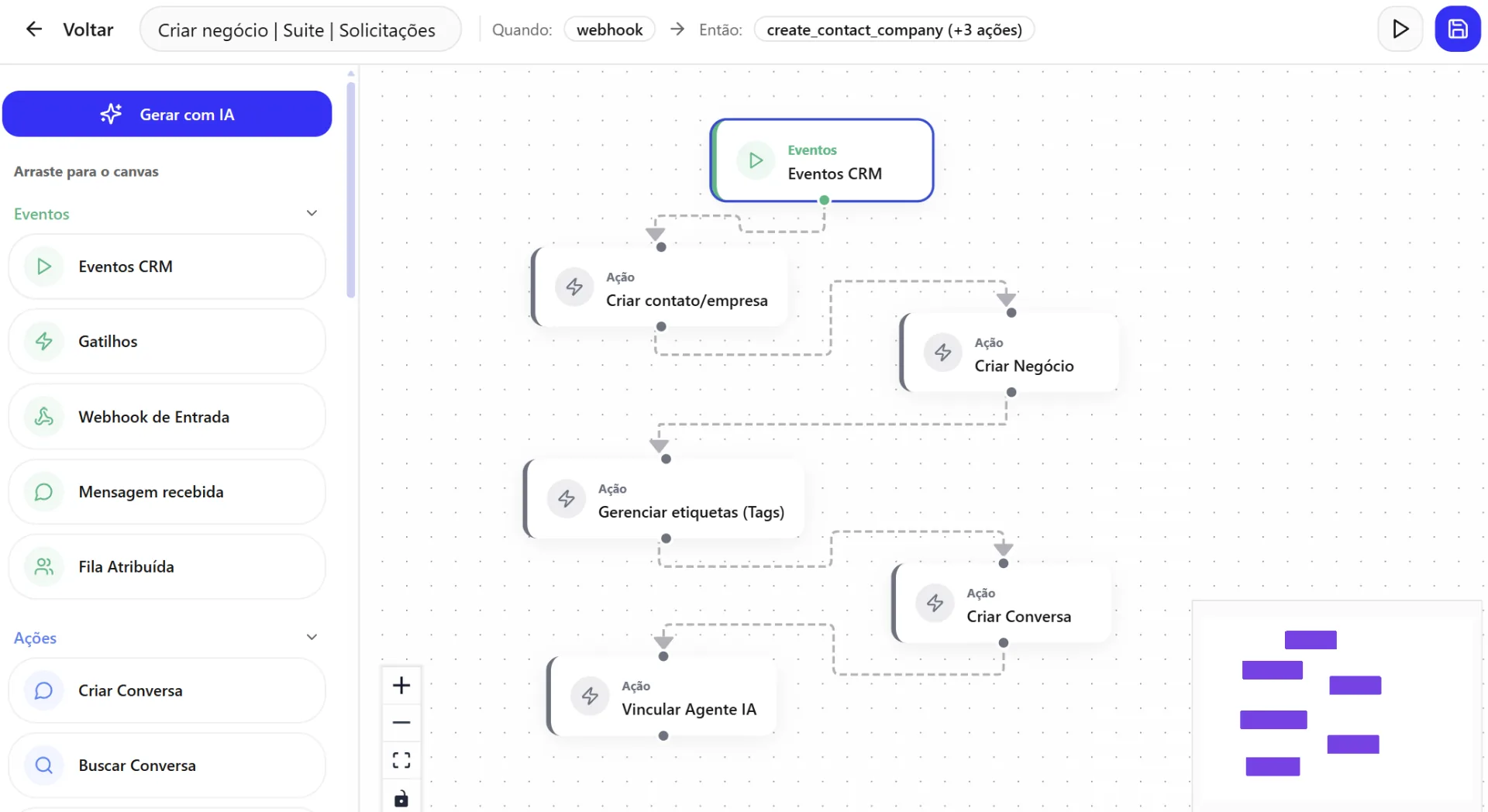Select the Gerenciar etiquetas (Tags) node title
This screenshot has height=812, width=1488.
(x=691, y=512)
